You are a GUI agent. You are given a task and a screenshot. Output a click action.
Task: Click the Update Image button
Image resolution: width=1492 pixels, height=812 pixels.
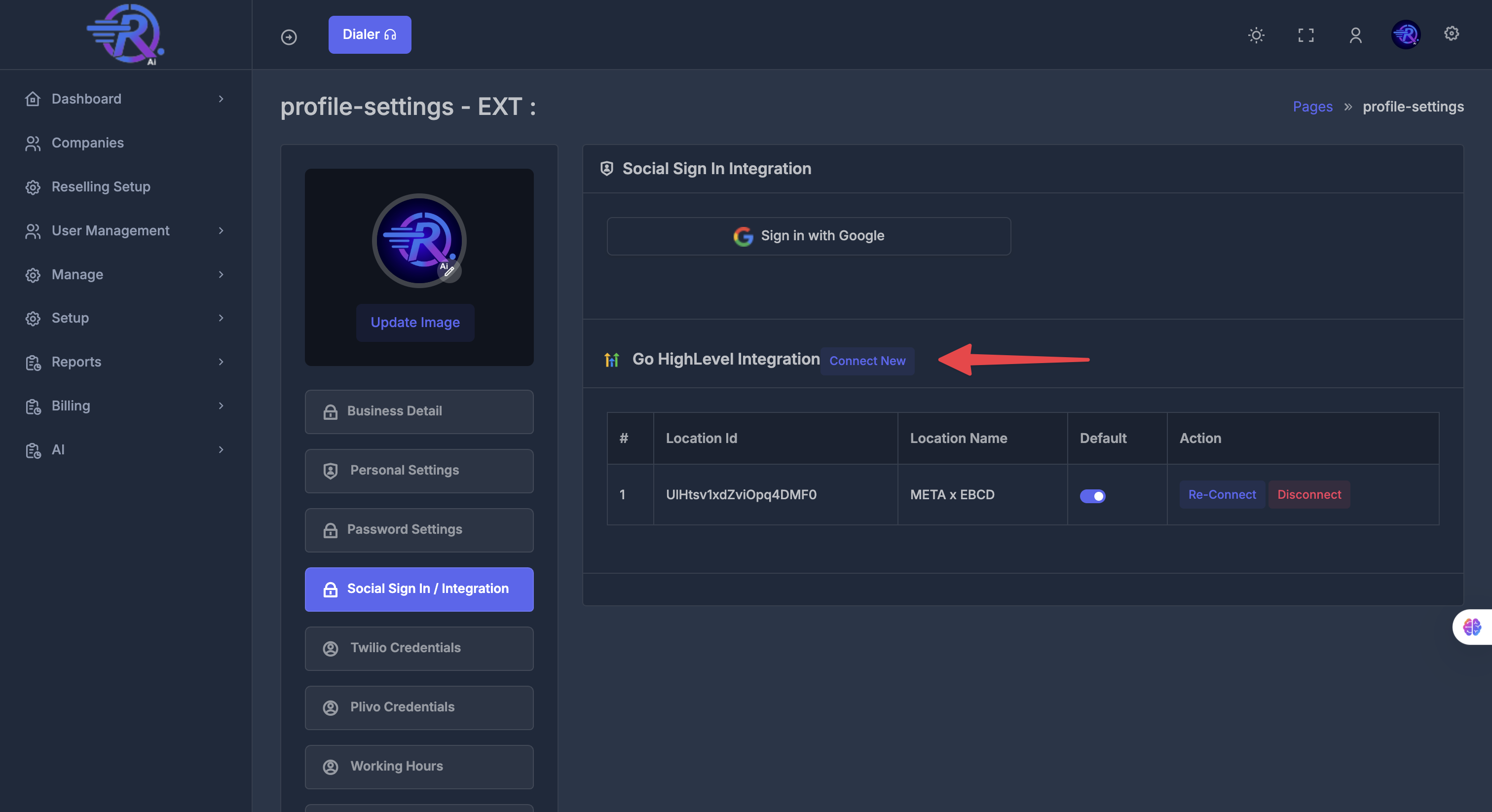pos(415,323)
